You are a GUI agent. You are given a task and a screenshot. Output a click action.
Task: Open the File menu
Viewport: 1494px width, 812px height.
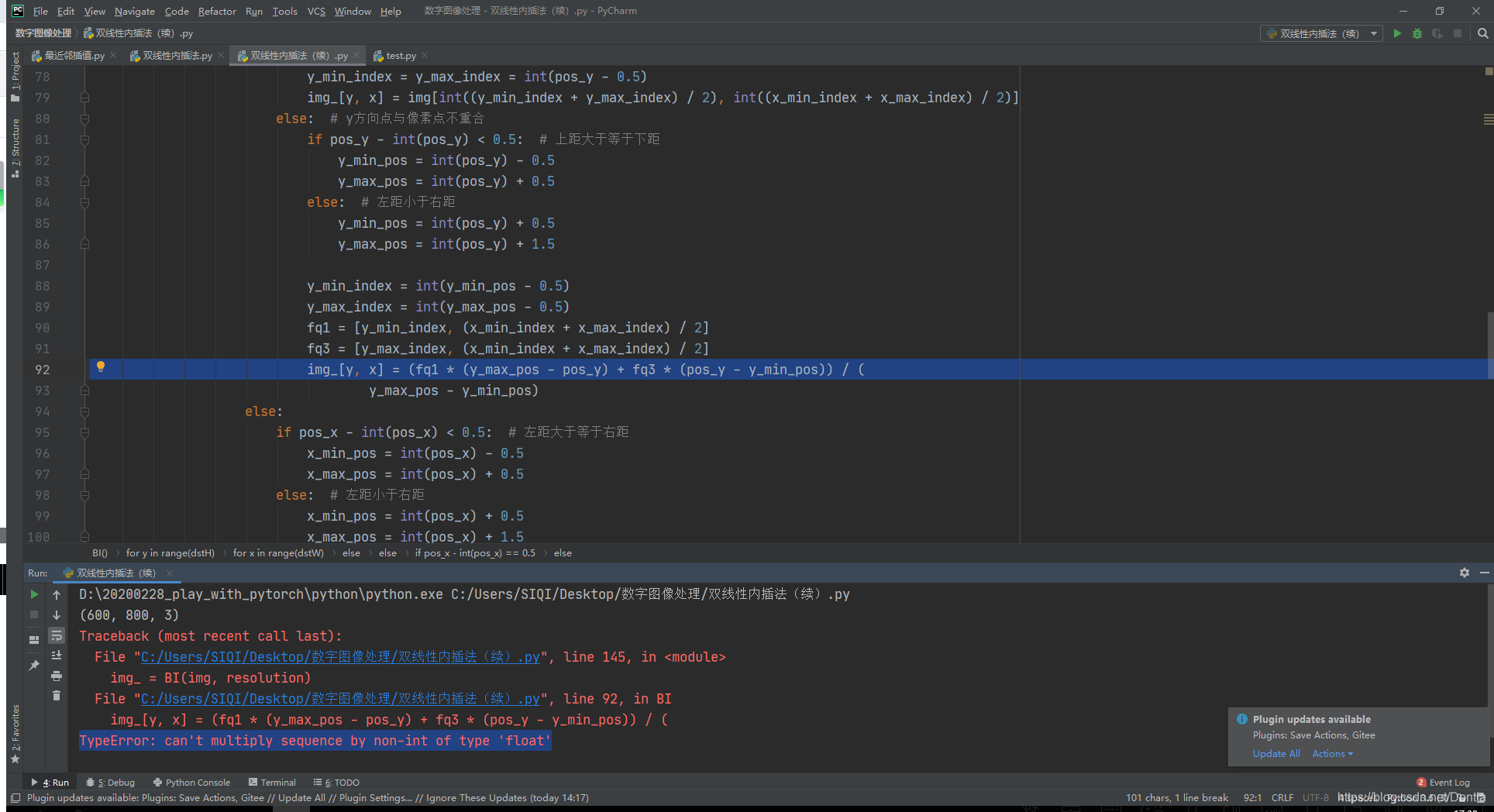[40, 11]
